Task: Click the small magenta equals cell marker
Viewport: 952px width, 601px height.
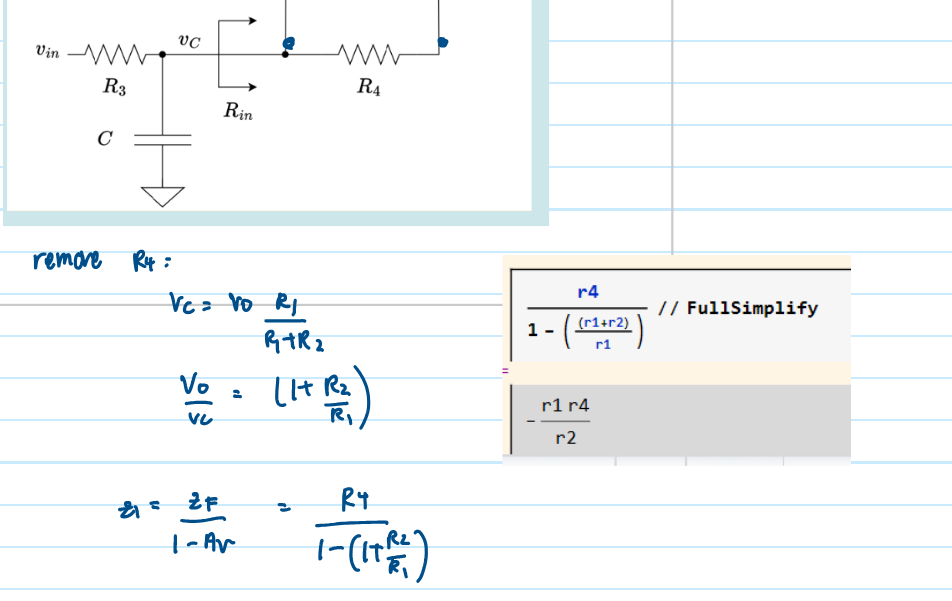Action: coord(506,371)
